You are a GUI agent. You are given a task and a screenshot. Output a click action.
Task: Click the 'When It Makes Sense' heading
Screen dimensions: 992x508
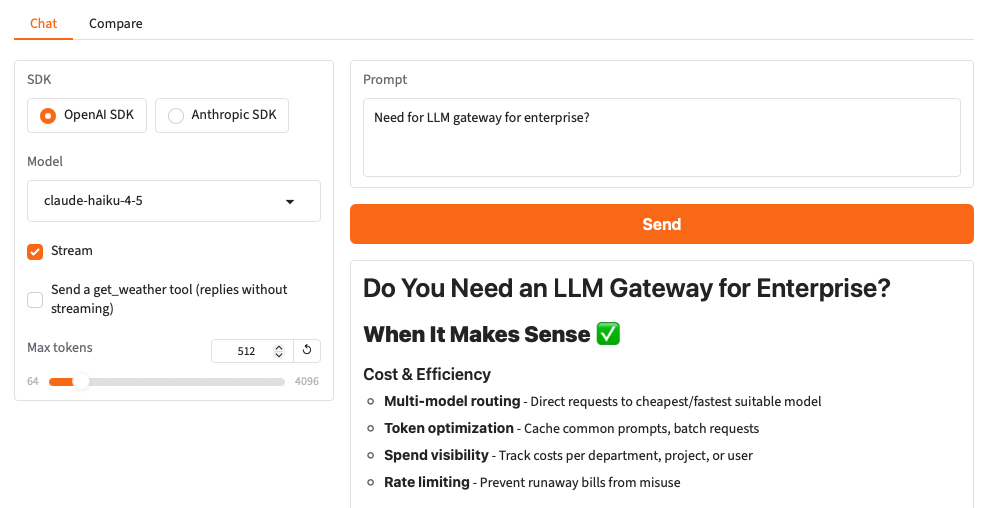click(476, 334)
